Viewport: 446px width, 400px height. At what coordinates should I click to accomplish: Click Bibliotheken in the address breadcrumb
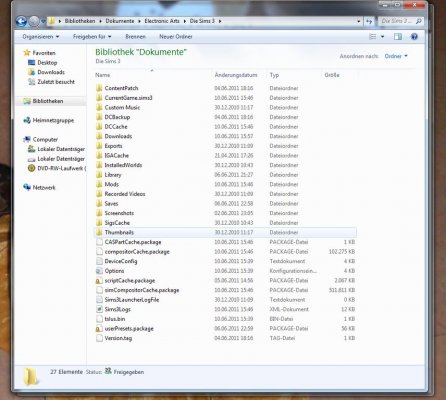coord(80,21)
